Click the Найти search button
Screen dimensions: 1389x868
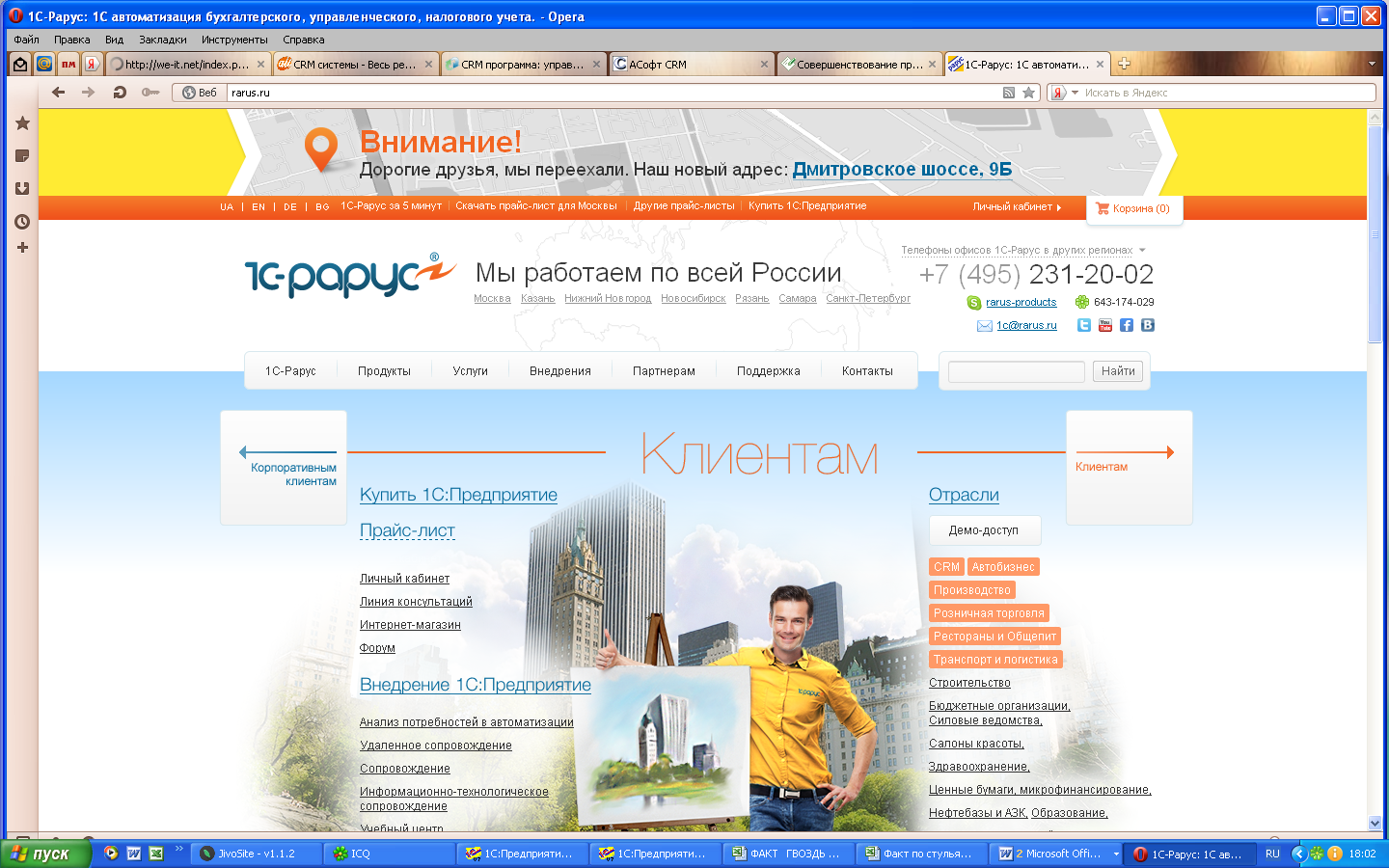(1118, 371)
